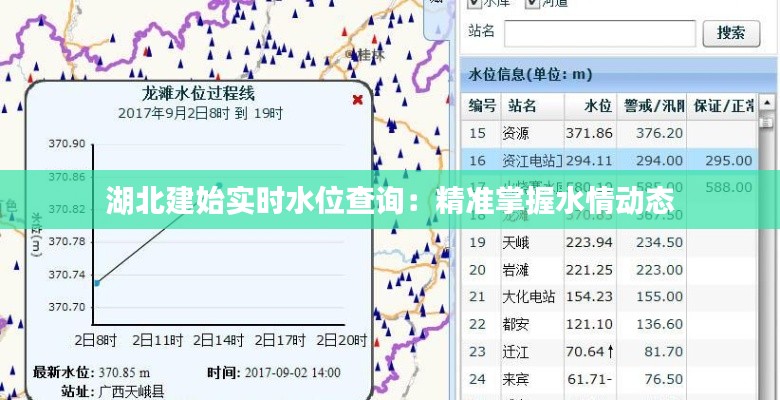
Task: Select the 都安 station row
Action: [609, 324]
